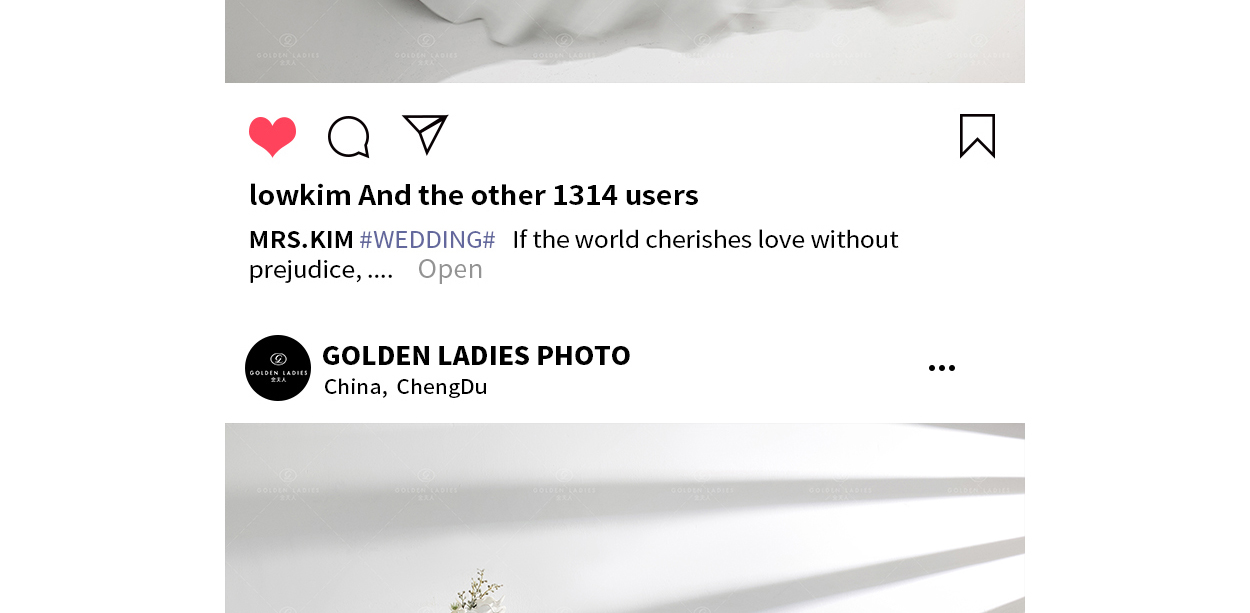Click the top post photo

[625, 41]
